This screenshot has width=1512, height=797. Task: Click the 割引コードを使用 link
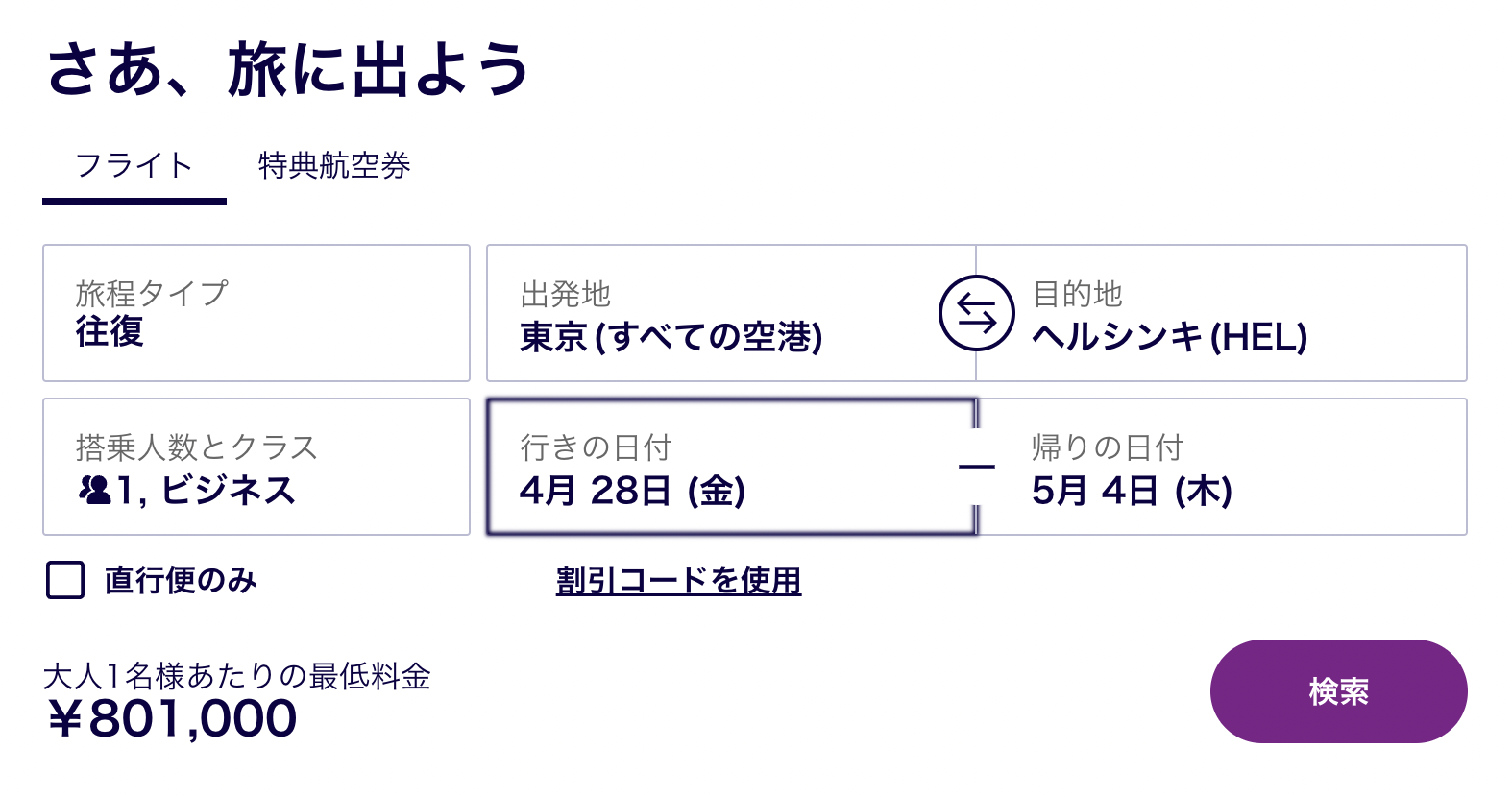pyautogui.click(x=678, y=580)
